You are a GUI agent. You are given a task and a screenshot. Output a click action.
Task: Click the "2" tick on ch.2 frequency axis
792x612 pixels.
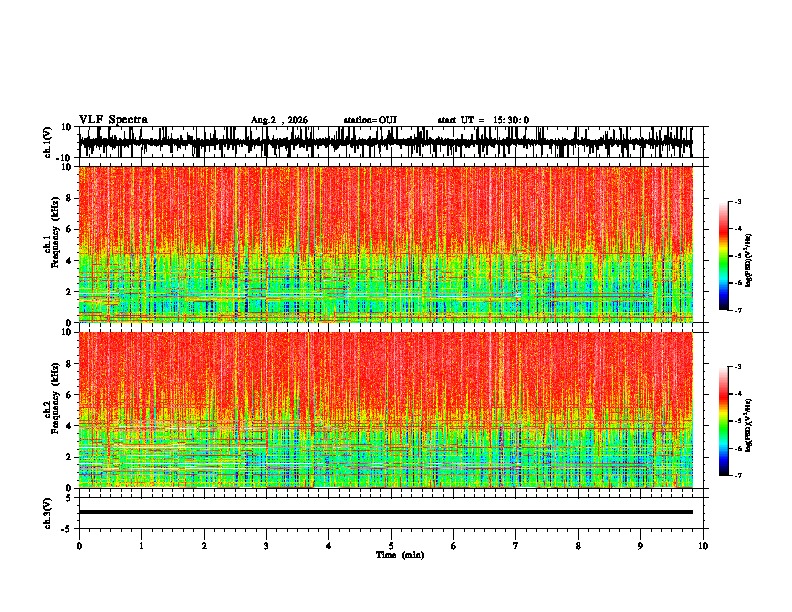point(69,457)
